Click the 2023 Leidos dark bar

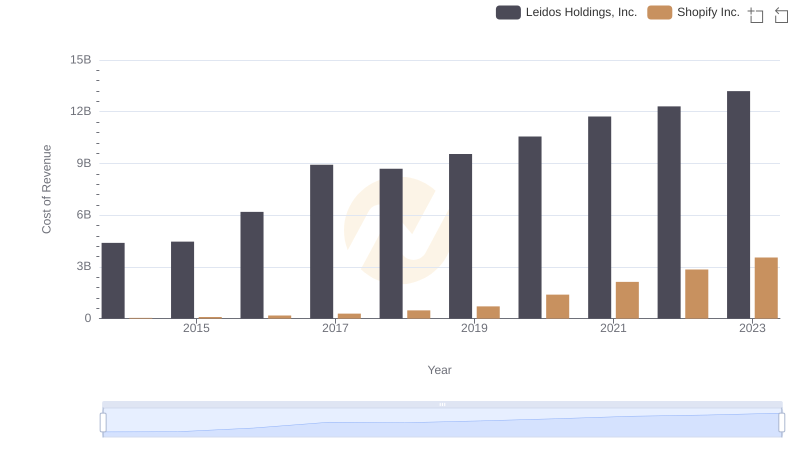click(738, 204)
